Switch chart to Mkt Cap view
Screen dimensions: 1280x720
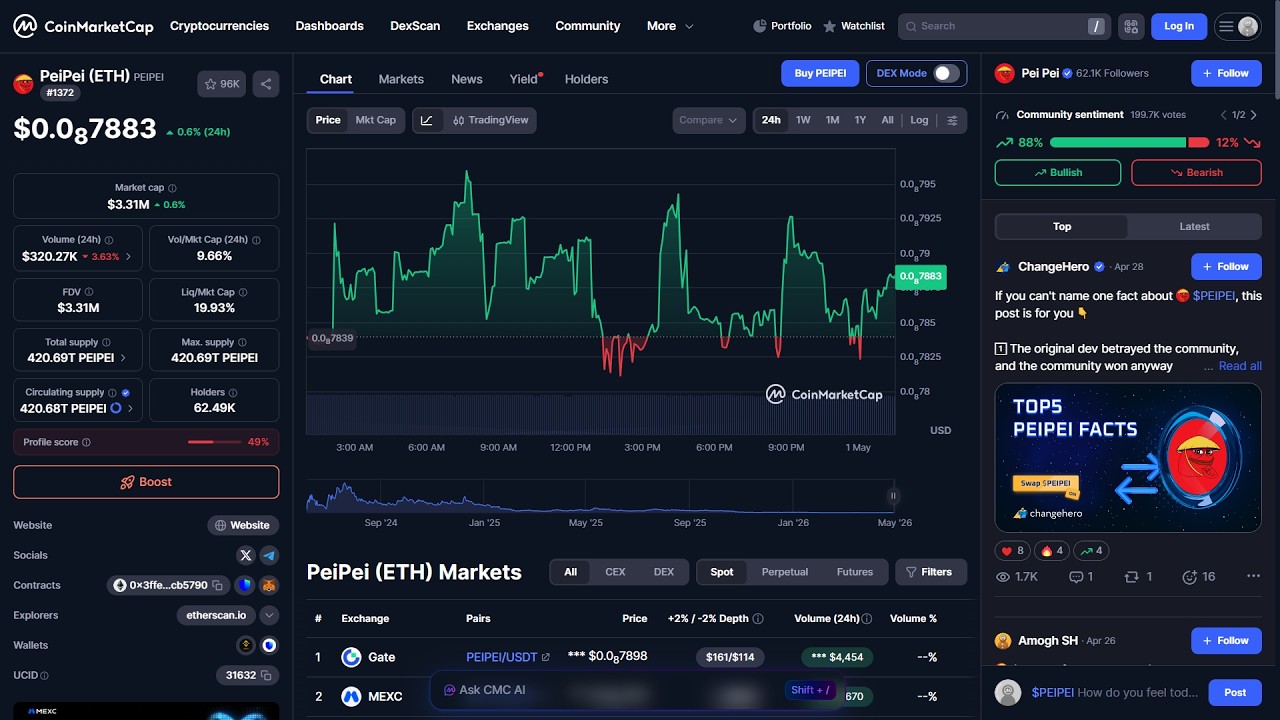(x=376, y=120)
